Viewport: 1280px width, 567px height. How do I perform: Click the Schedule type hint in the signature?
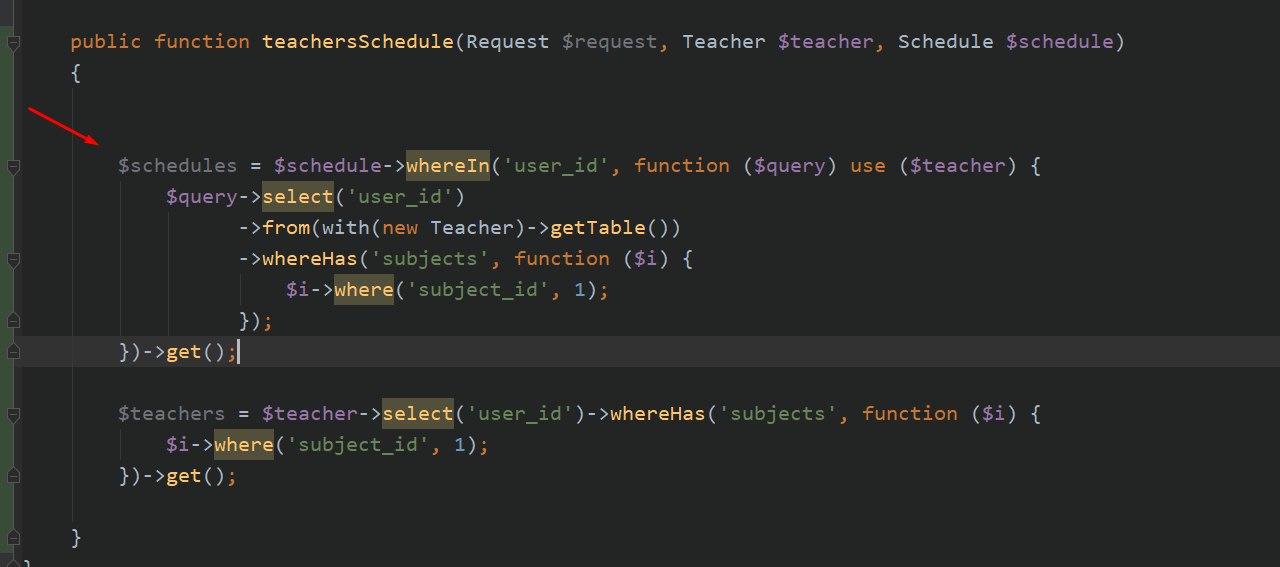[945, 42]
